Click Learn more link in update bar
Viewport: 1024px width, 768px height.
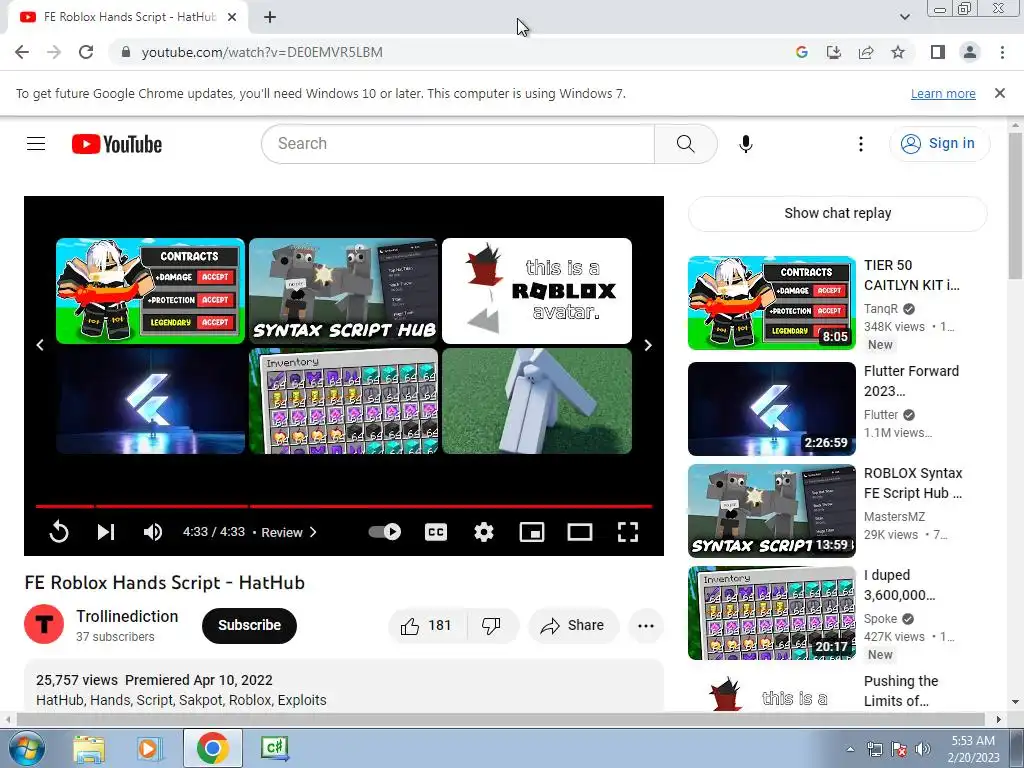(943, 93)
